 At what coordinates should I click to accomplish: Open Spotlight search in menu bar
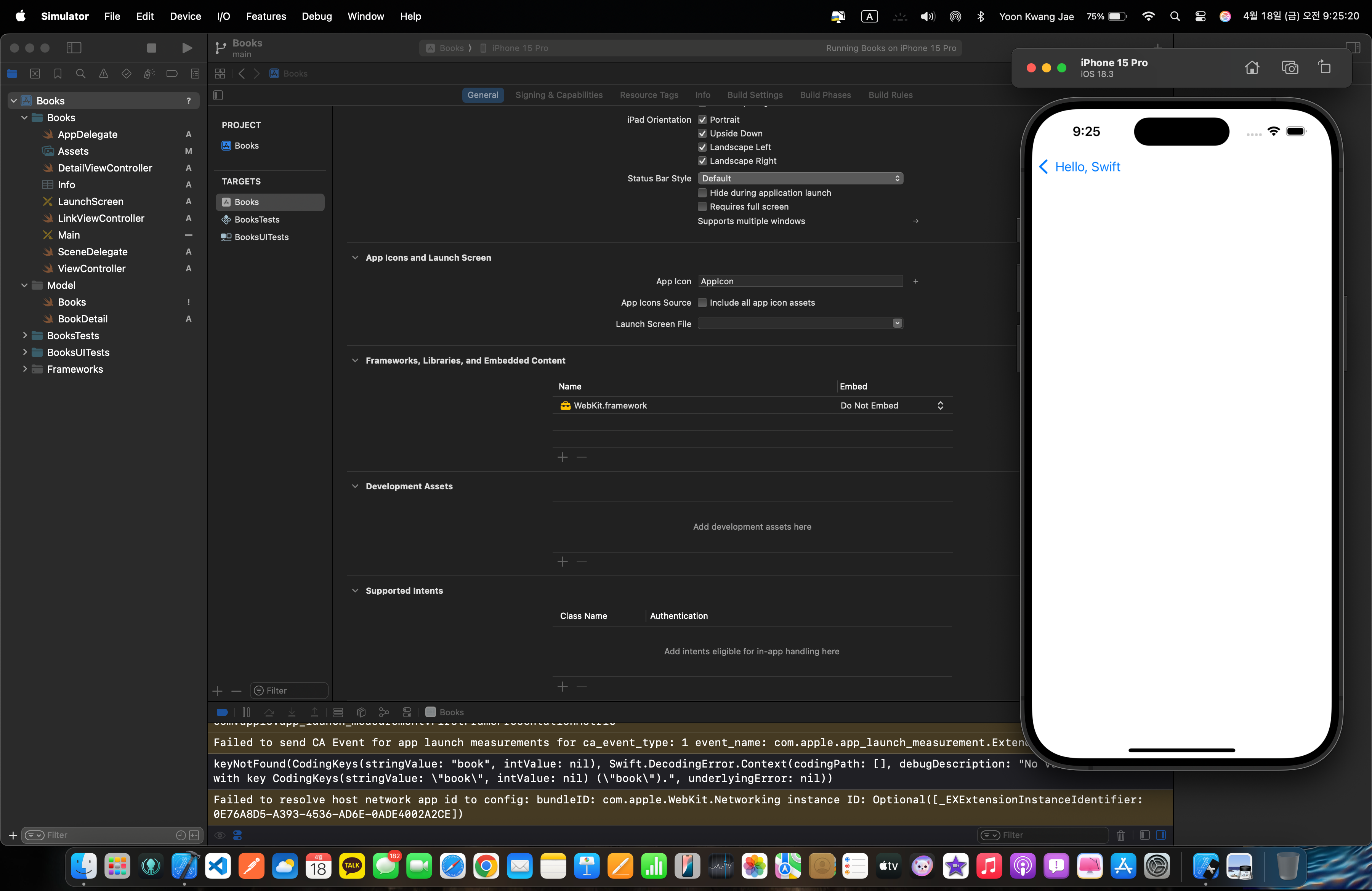point(1174,16)
